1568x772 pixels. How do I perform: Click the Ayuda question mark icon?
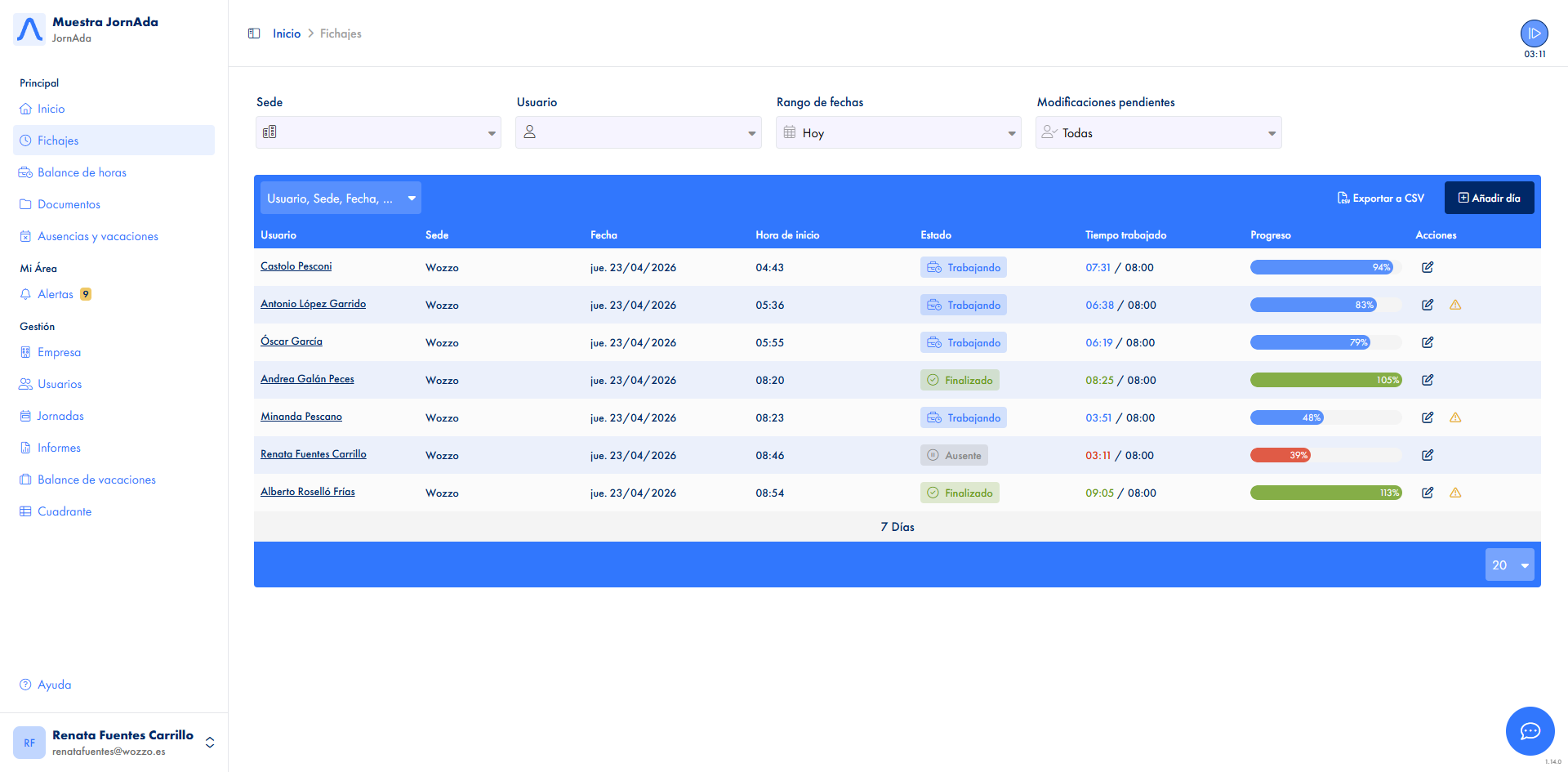click(x=24, y=684)
